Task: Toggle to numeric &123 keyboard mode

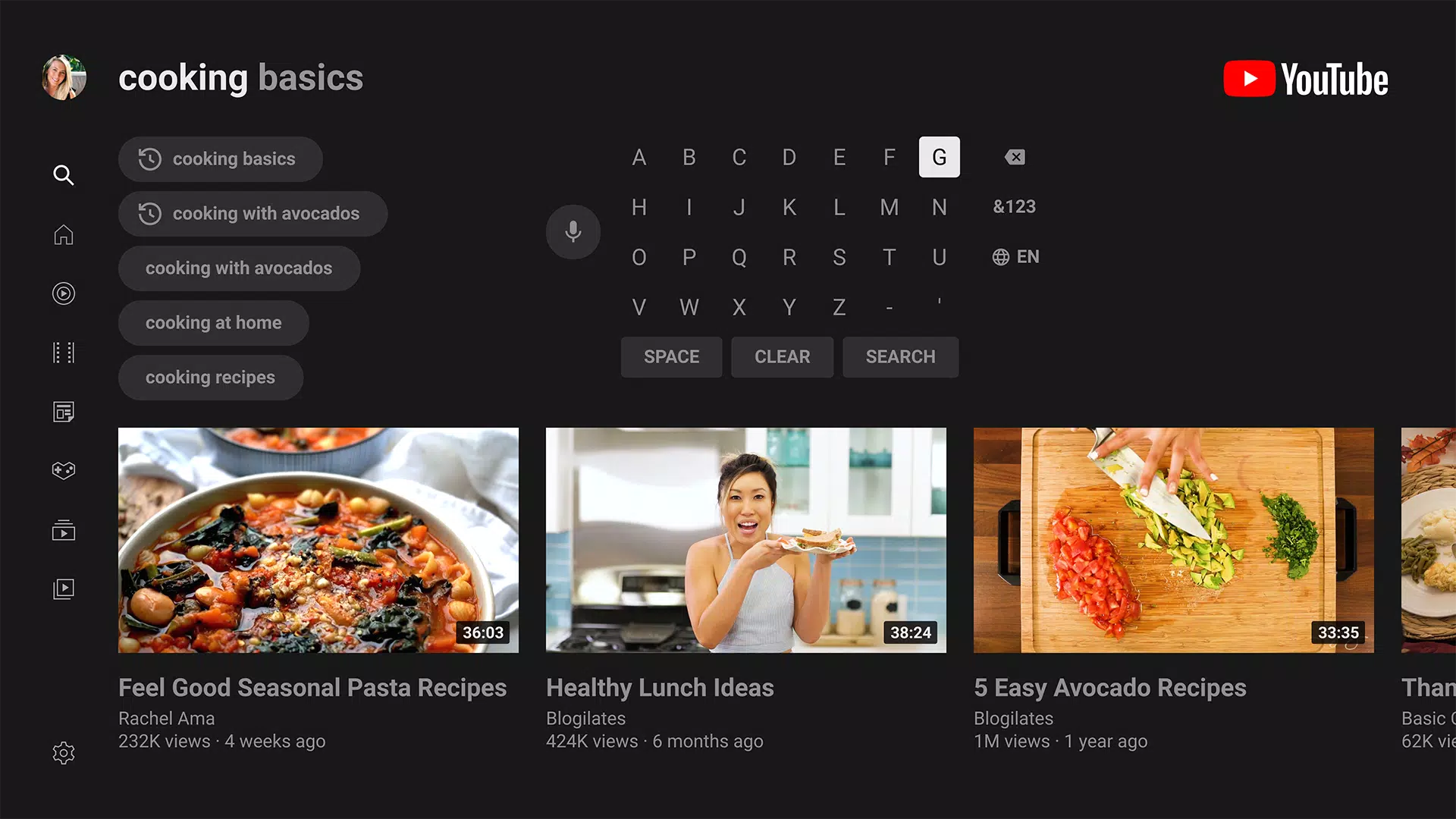Action: pyautogui.click(x=1013, y=206)
